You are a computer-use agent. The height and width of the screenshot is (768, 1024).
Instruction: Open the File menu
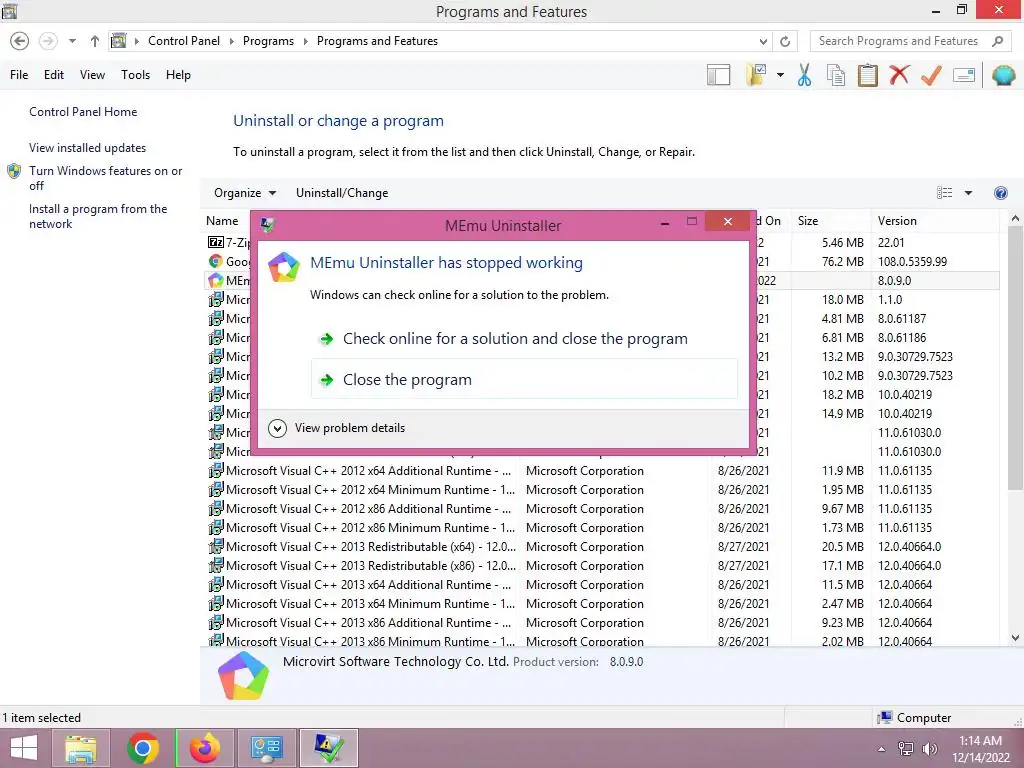[19, 75]
